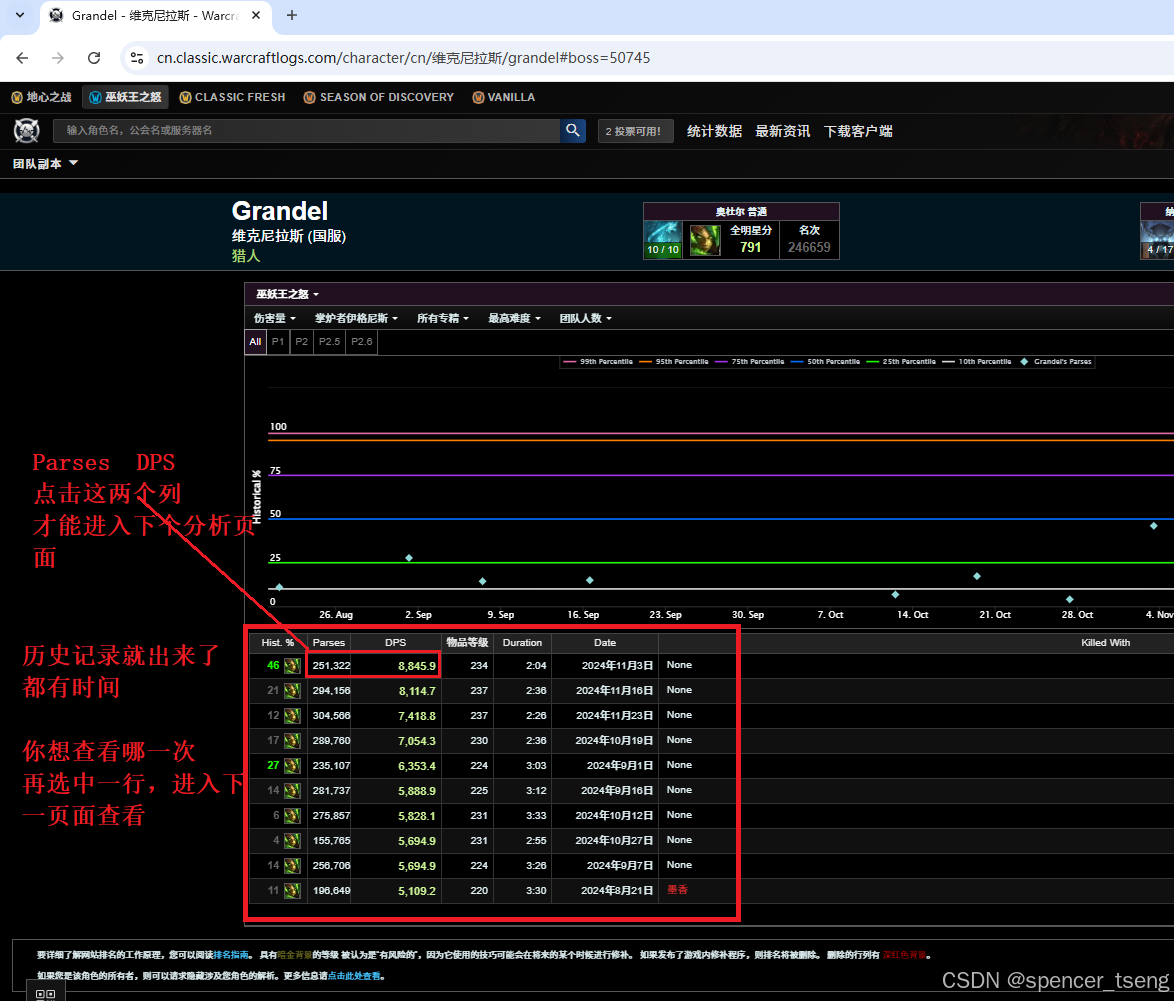Select the P2.5 phase tab
The height and width of the screenshot is (1001, 1174).
[329, 342]
